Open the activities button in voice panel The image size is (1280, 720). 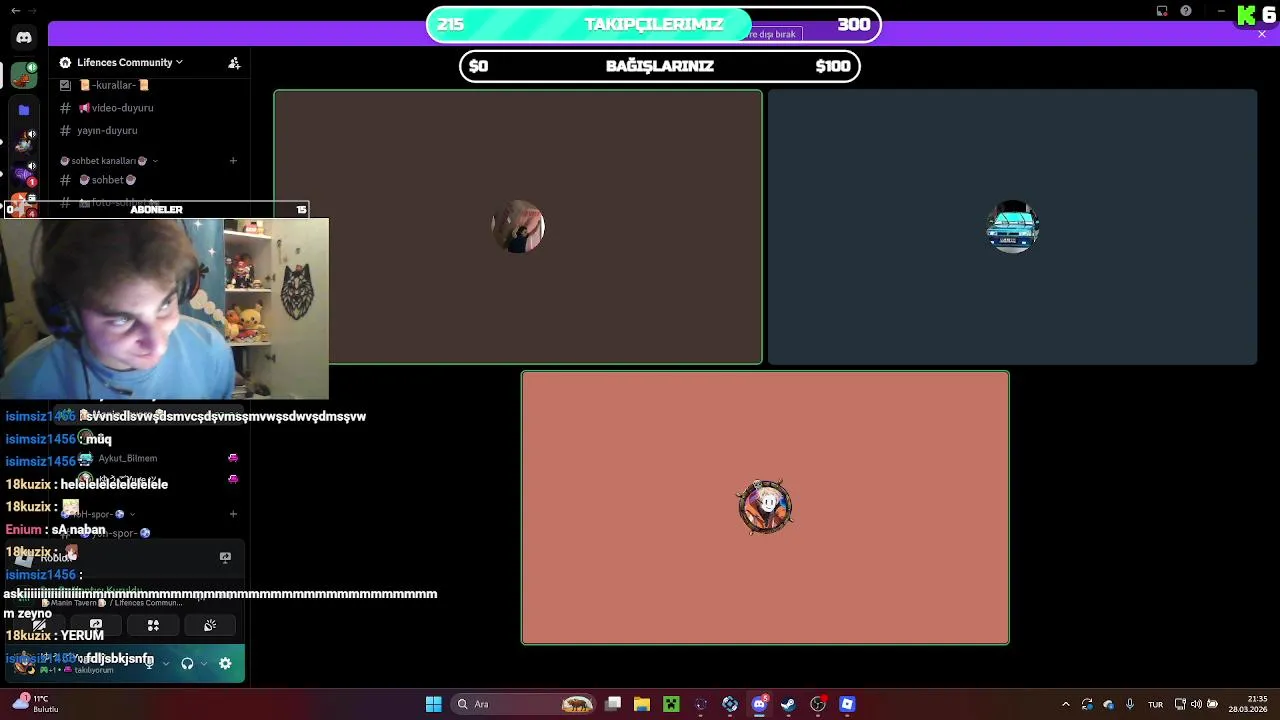153,625
